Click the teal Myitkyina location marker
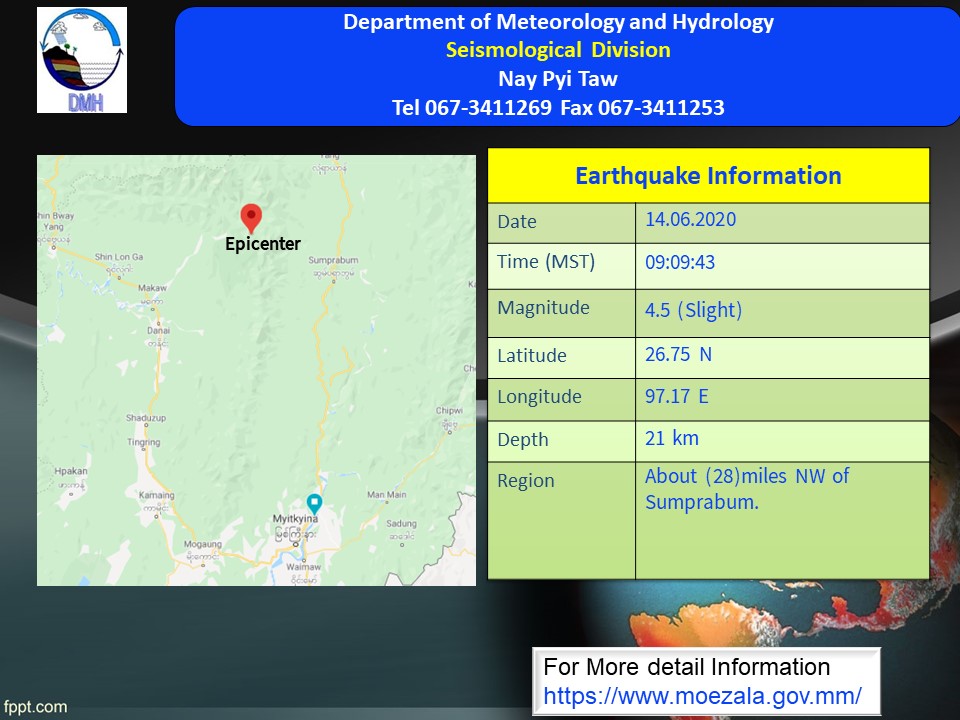 (x=314, y=502)
